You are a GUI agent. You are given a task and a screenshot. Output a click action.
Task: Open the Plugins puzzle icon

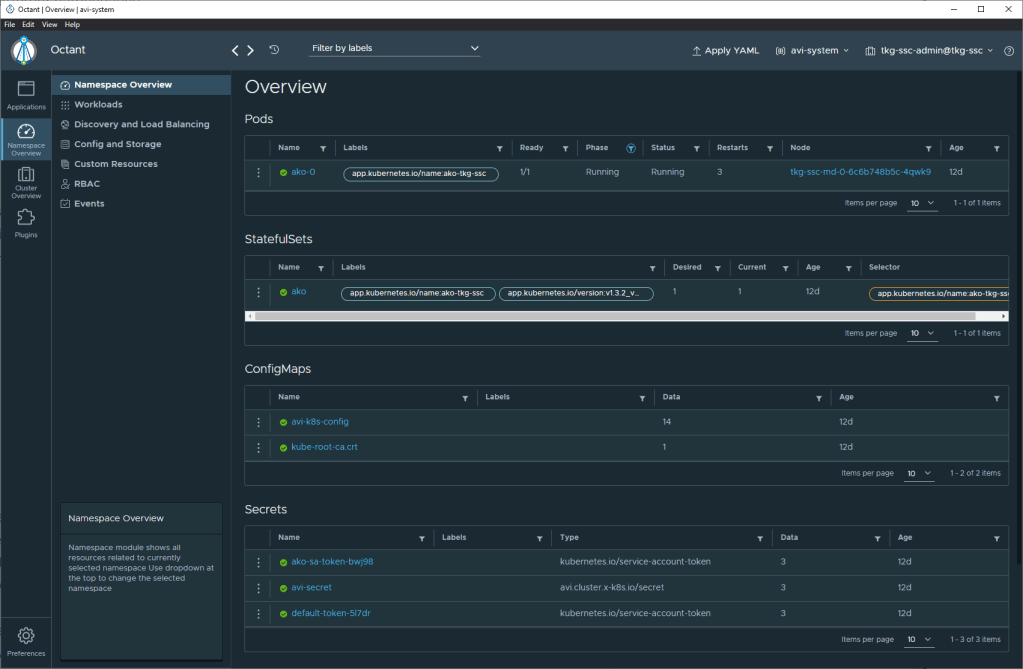click(x=26, y=222)
